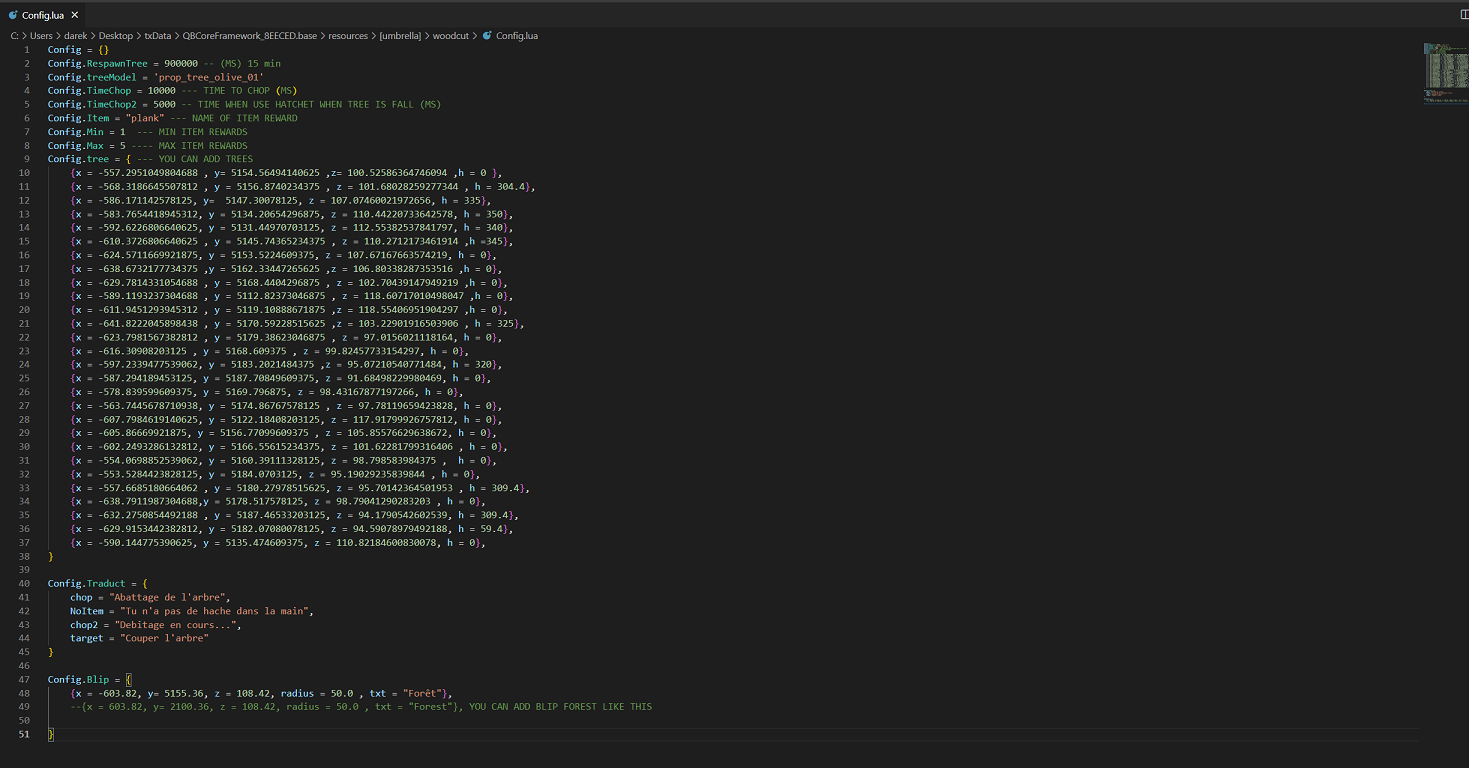
Task: Click the Lua icon in the breadcrumb
Action: pyautogui.click(x=487, y=35)
